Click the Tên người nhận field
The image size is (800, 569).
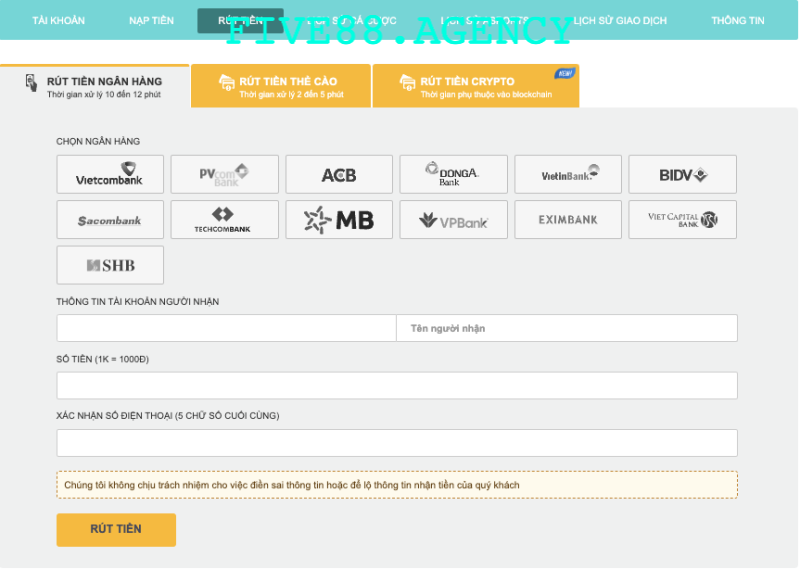(x=567, y=328)
